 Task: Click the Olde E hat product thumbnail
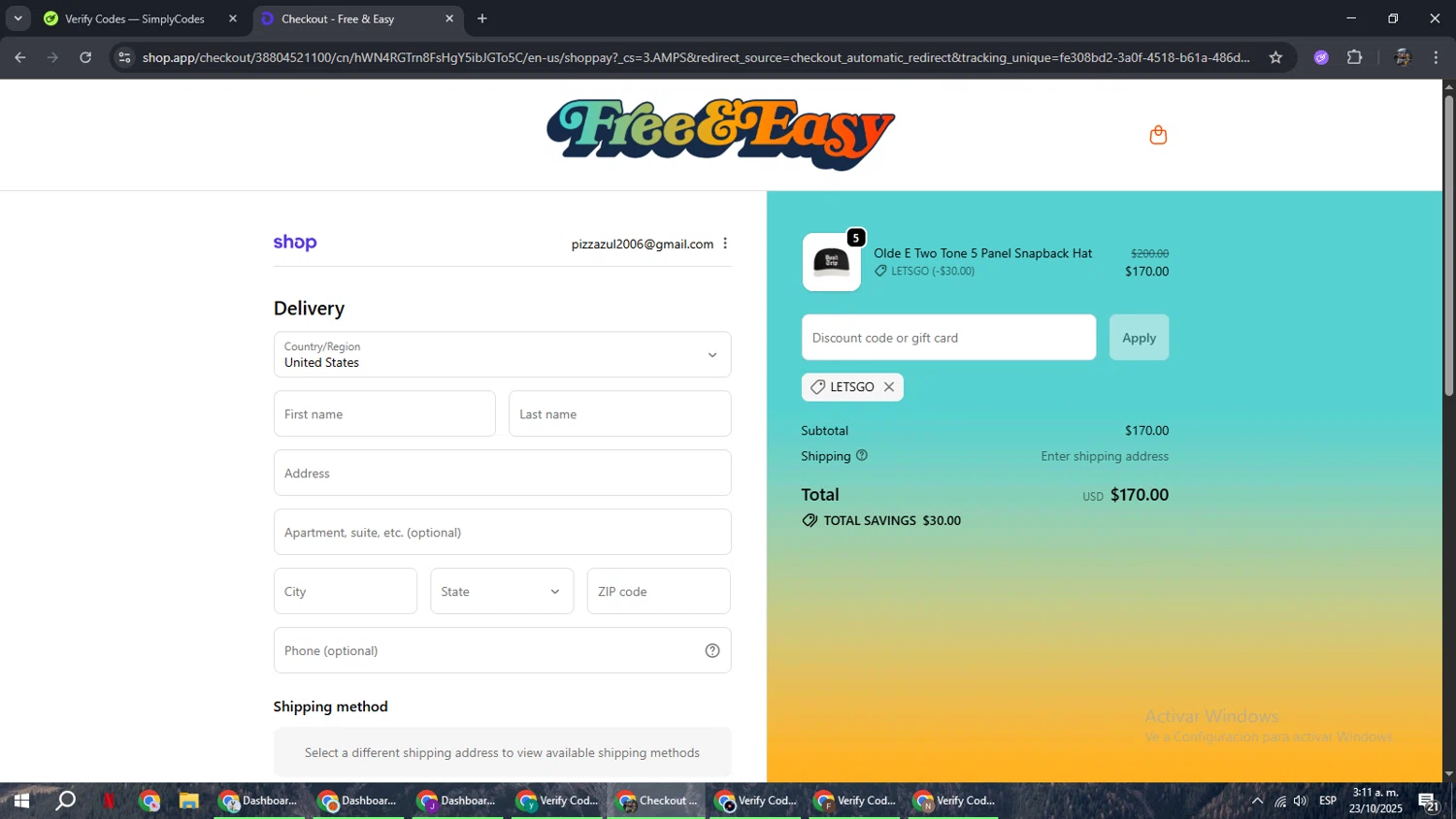(x=832, y=262)
